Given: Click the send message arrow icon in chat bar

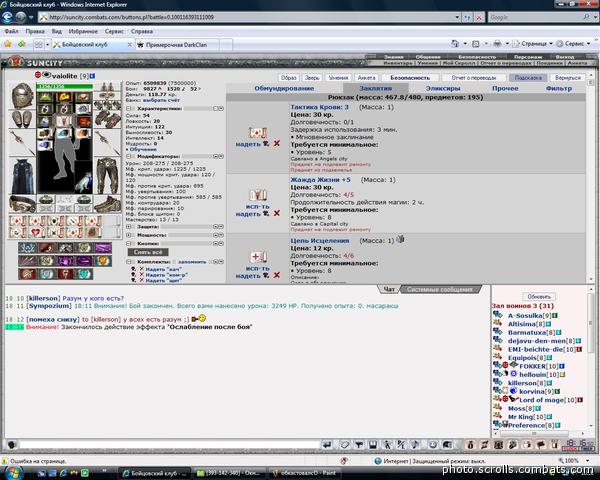Looking at the screenshot, I should [327, 444].
